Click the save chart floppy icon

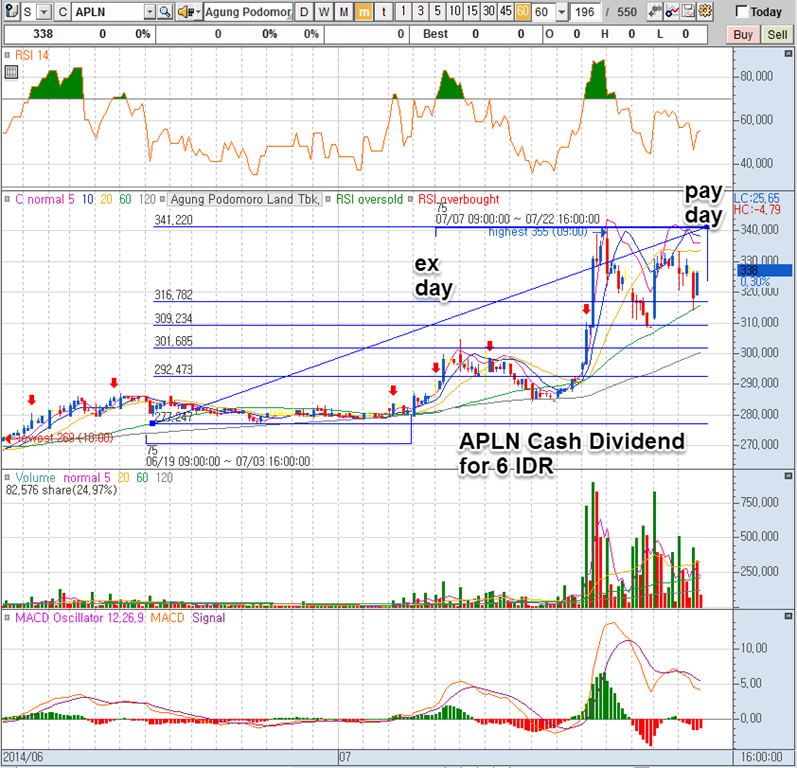pyautogui.click(x=688, y=11)
